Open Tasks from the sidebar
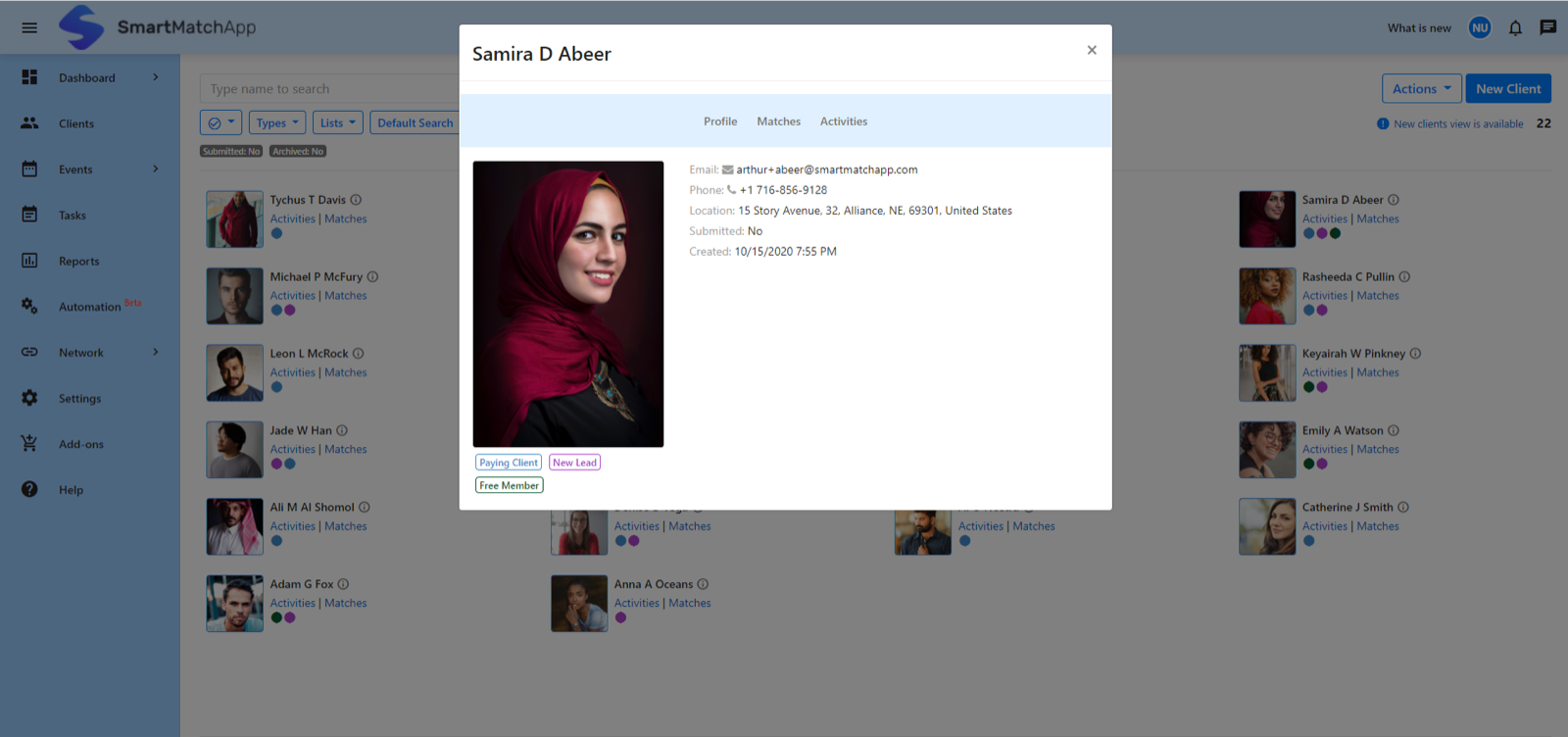Screen dimensions: 1568x737 point(73,216)
